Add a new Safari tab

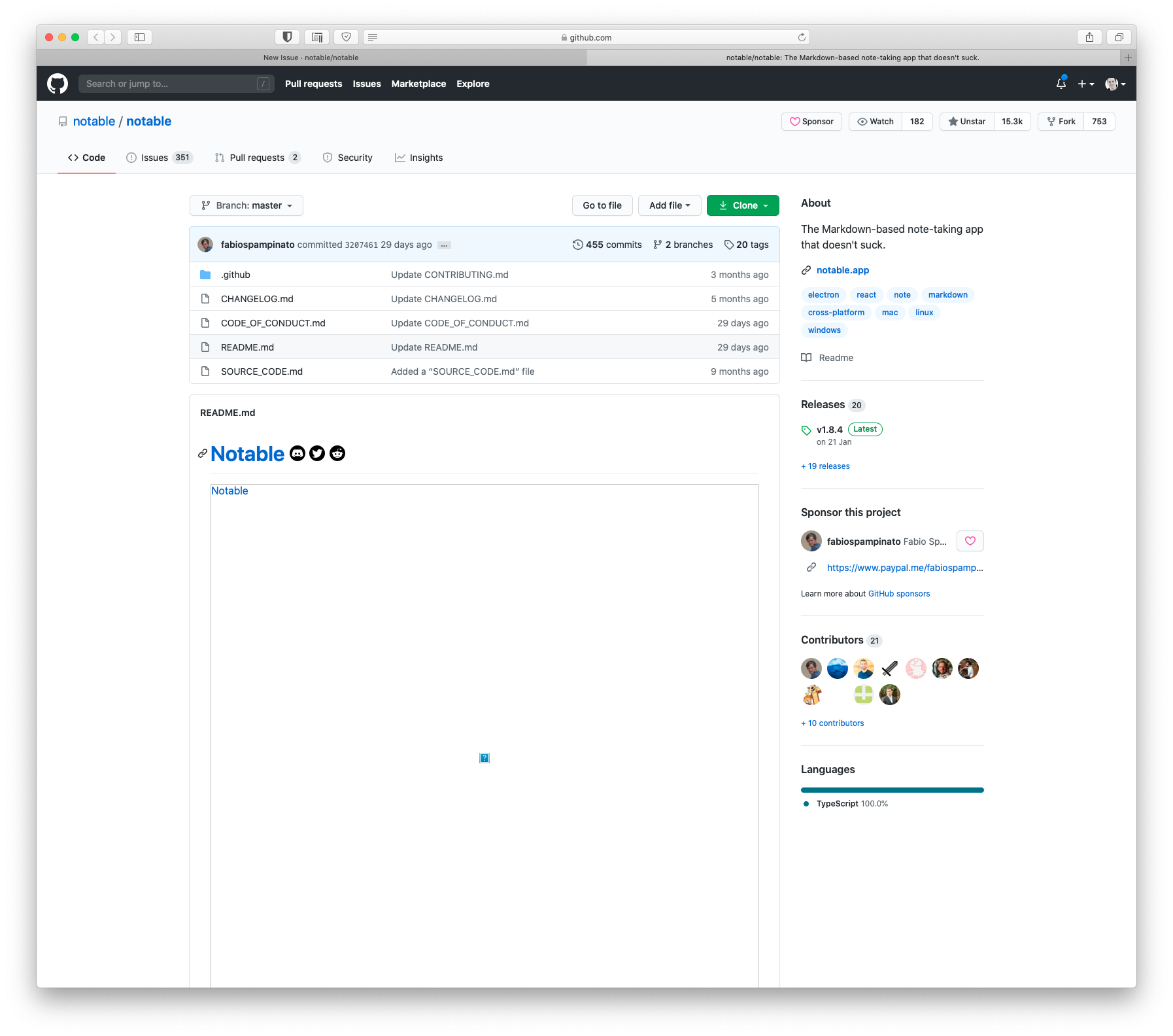click(x=1128, y=58)
